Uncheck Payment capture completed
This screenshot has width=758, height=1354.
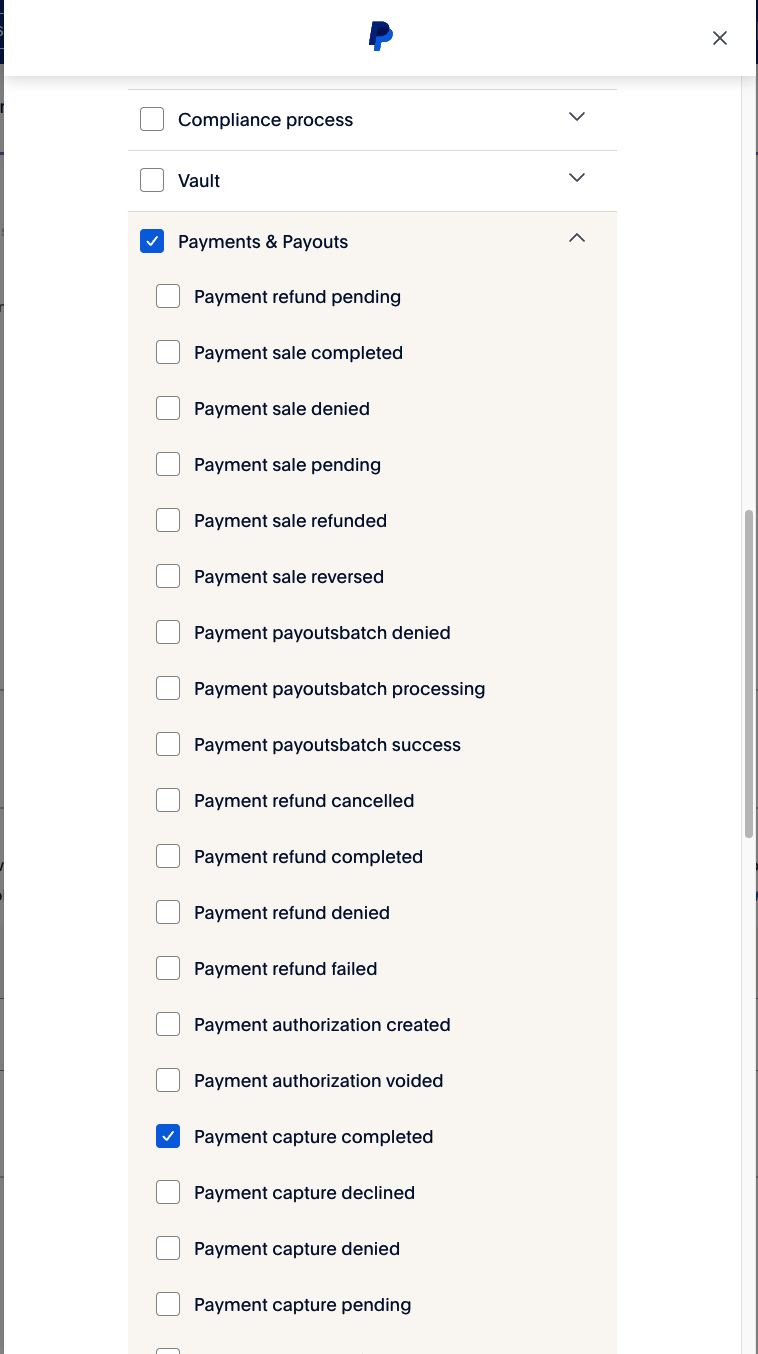point(168,1137)
